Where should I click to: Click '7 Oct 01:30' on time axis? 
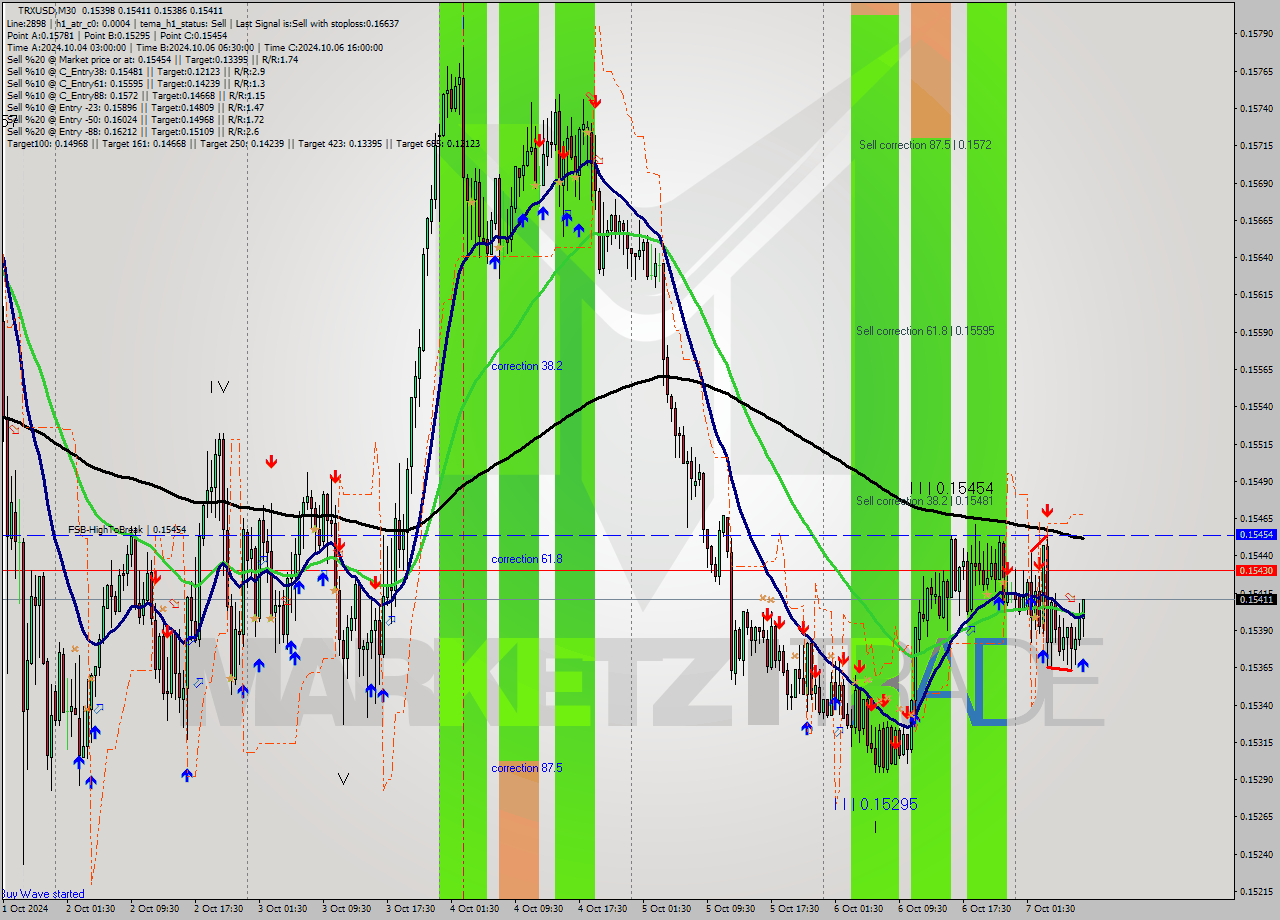(1051, 909)
